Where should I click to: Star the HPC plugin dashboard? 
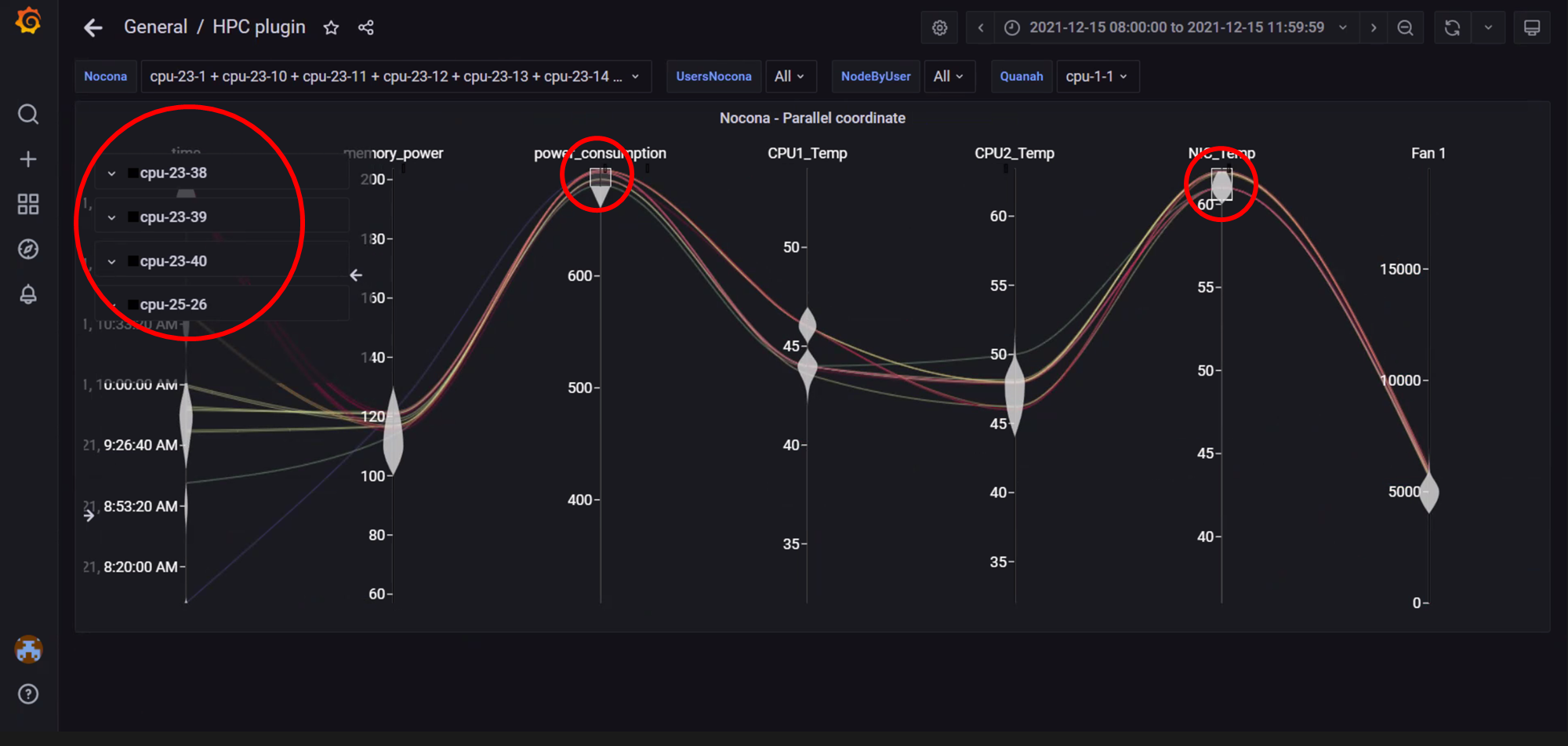(x=331, y=28)
